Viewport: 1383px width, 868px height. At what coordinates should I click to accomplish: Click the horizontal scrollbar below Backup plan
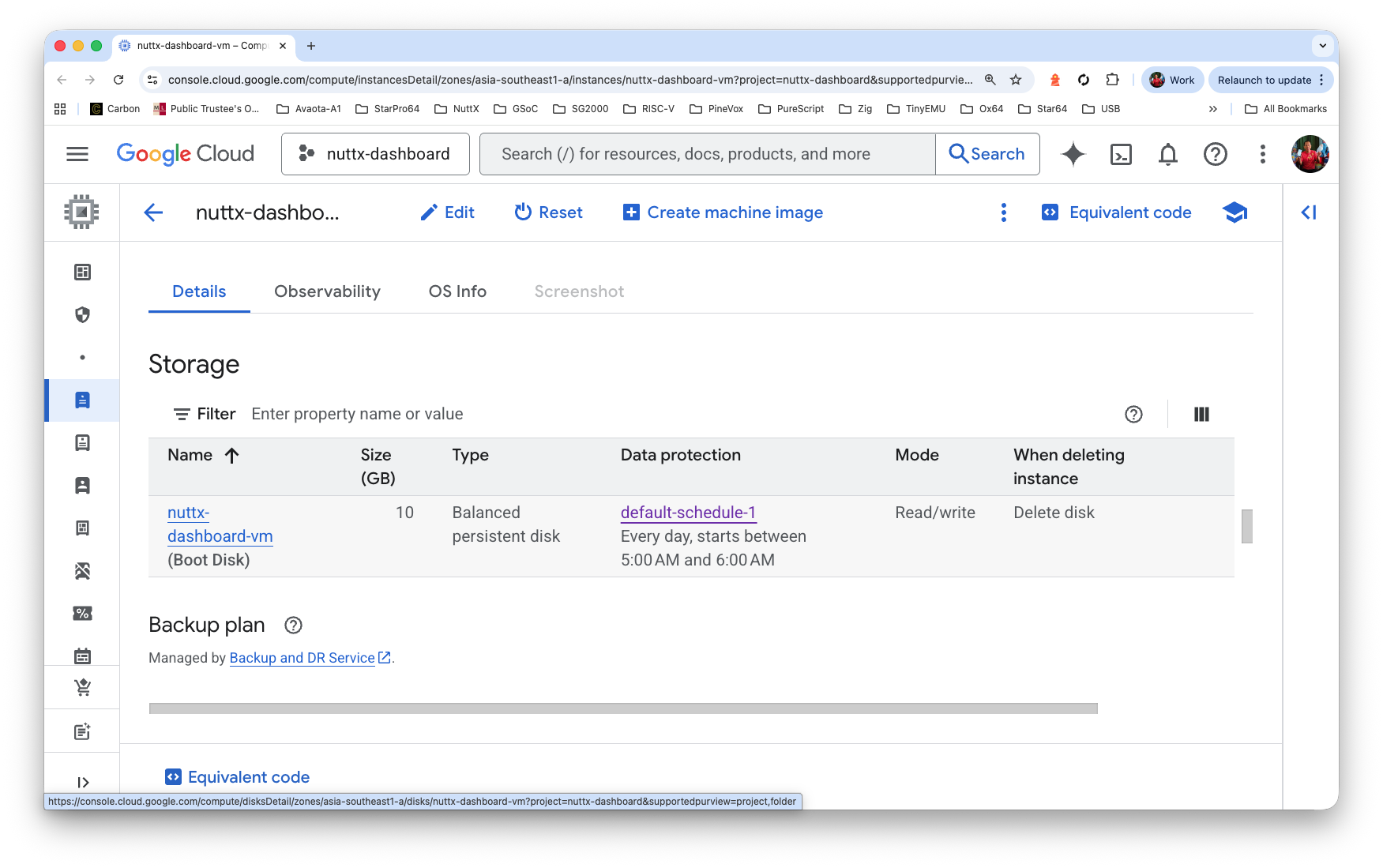click(622, 708)
